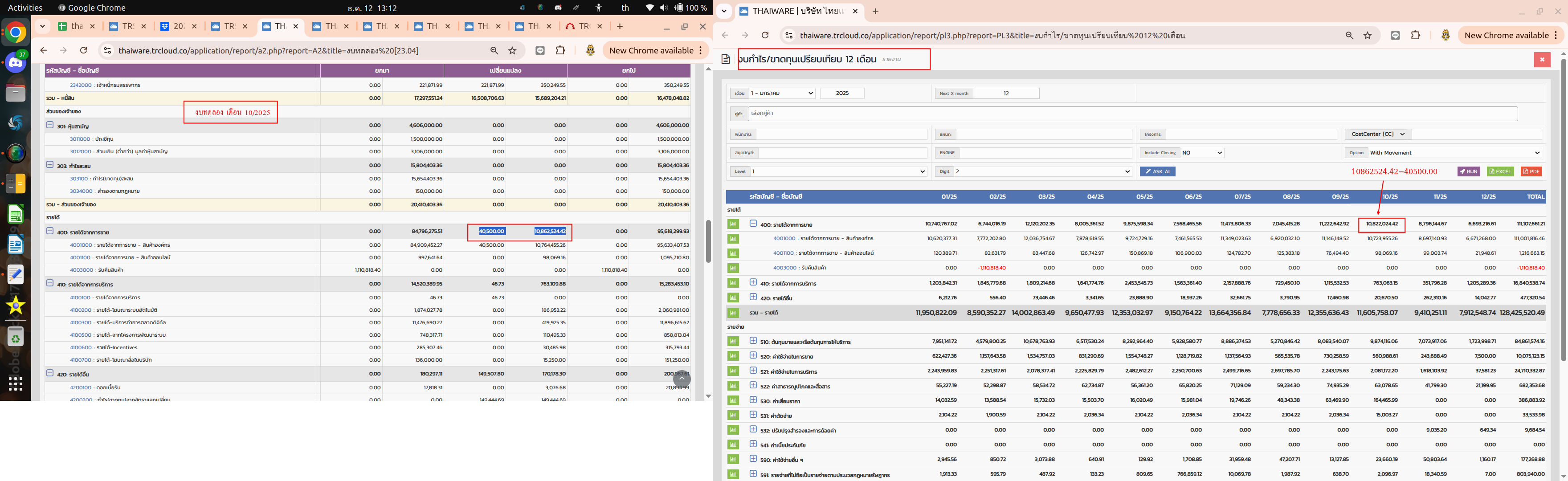Click bookmark star in right Chrome window
This screenshot has height=481, width=1568.
1368,35
